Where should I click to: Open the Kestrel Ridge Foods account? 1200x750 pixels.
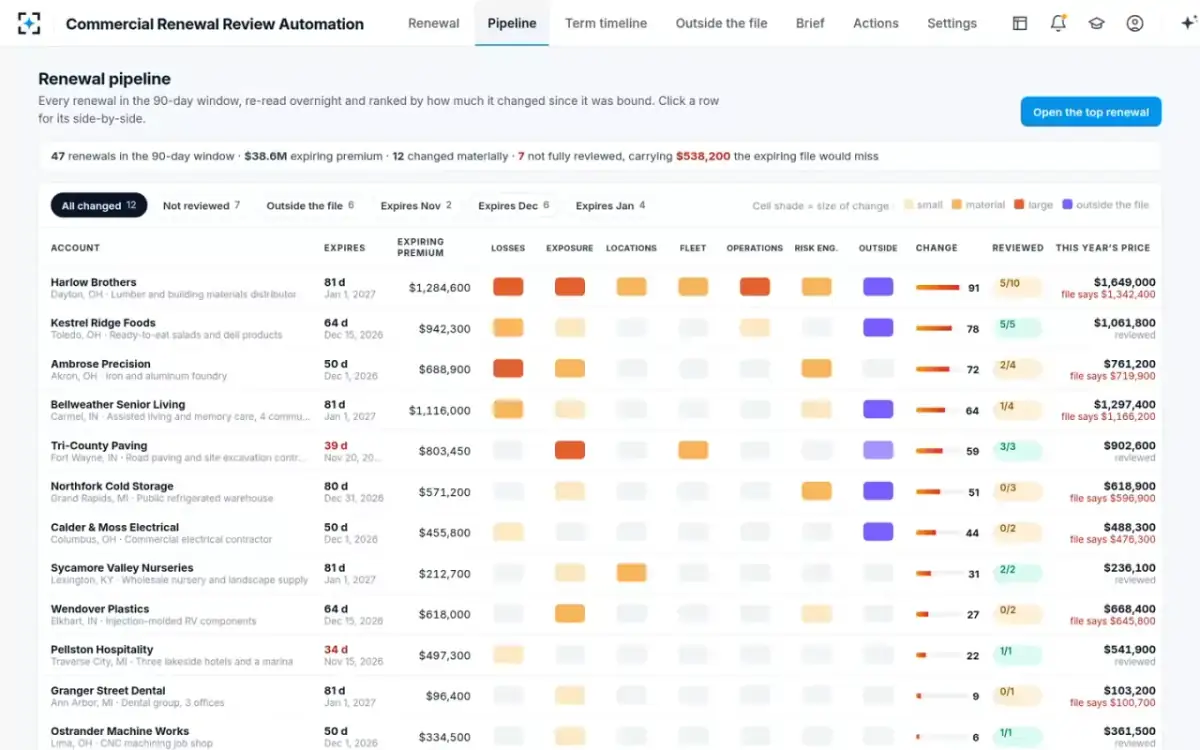pos(103,323)
